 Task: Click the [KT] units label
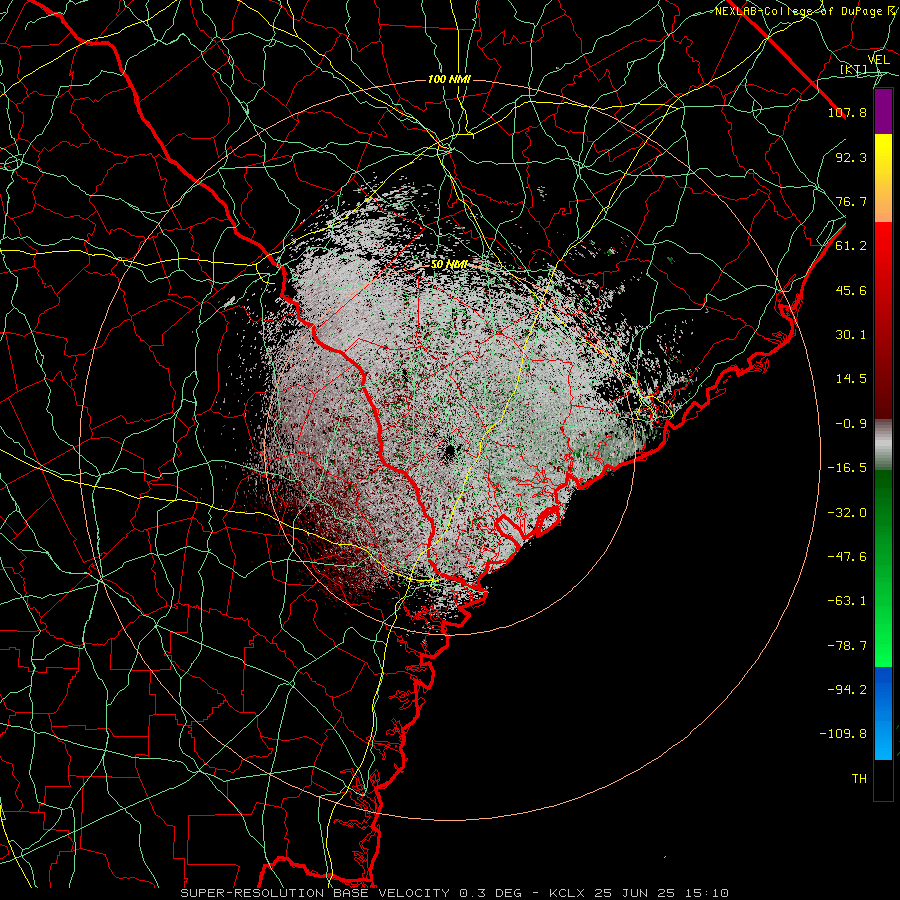tap(854, 70)
